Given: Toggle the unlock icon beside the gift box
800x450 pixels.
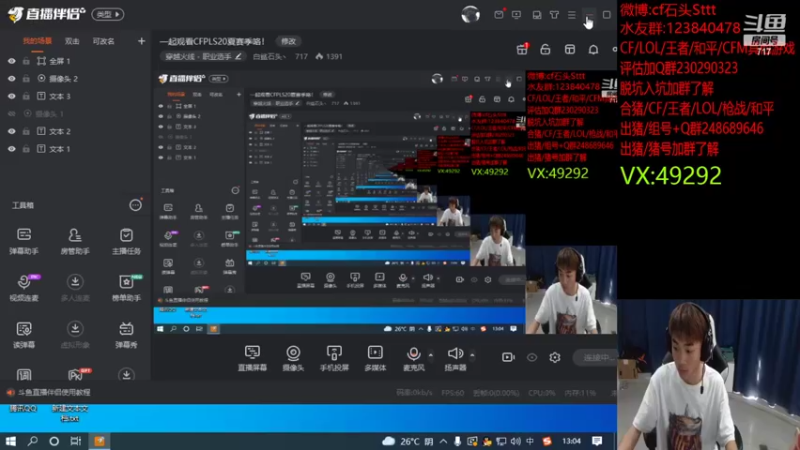Looking at the screenshot, I should (545, 49).
